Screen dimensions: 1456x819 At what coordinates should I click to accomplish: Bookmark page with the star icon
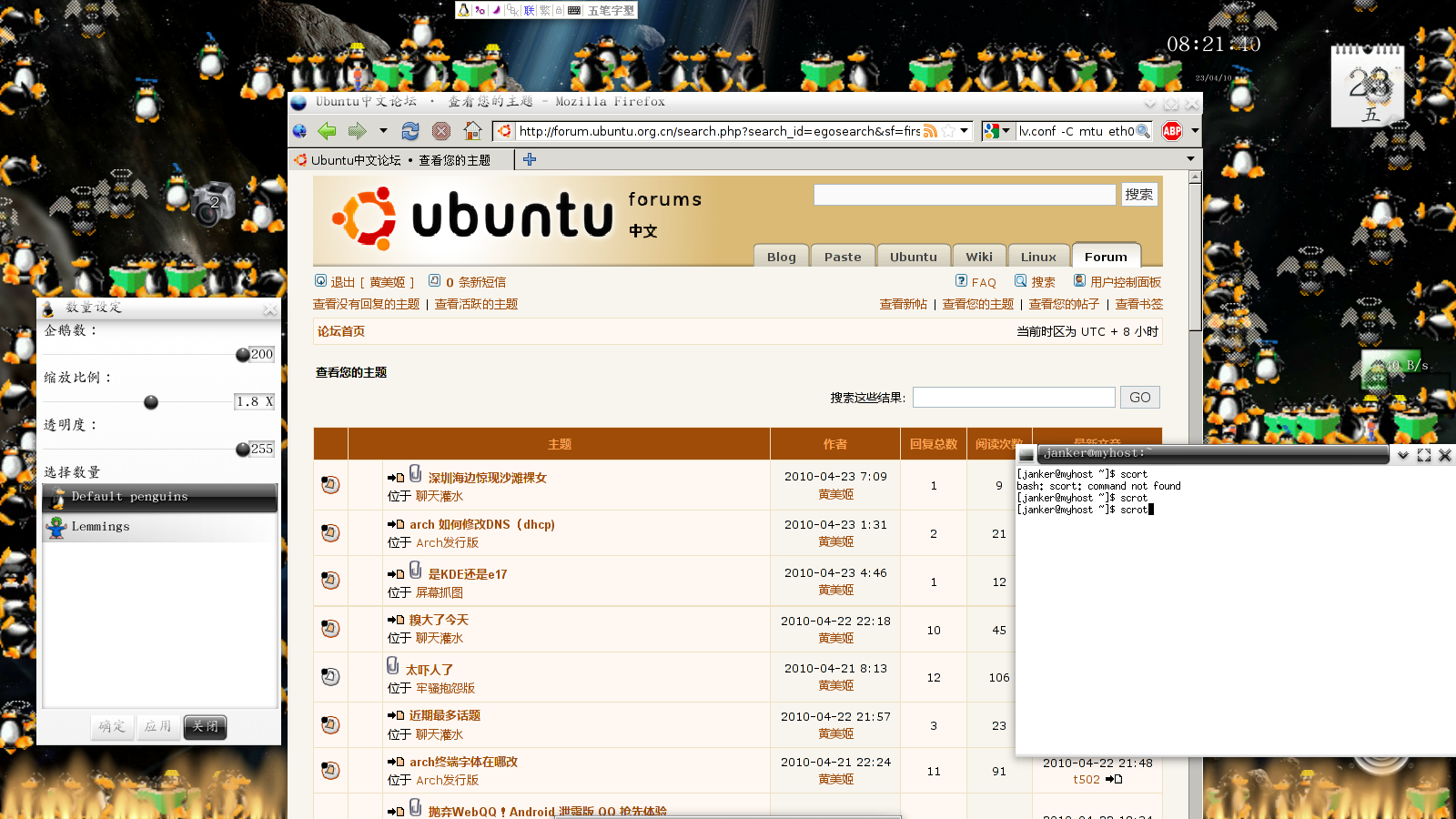[948, 131]
